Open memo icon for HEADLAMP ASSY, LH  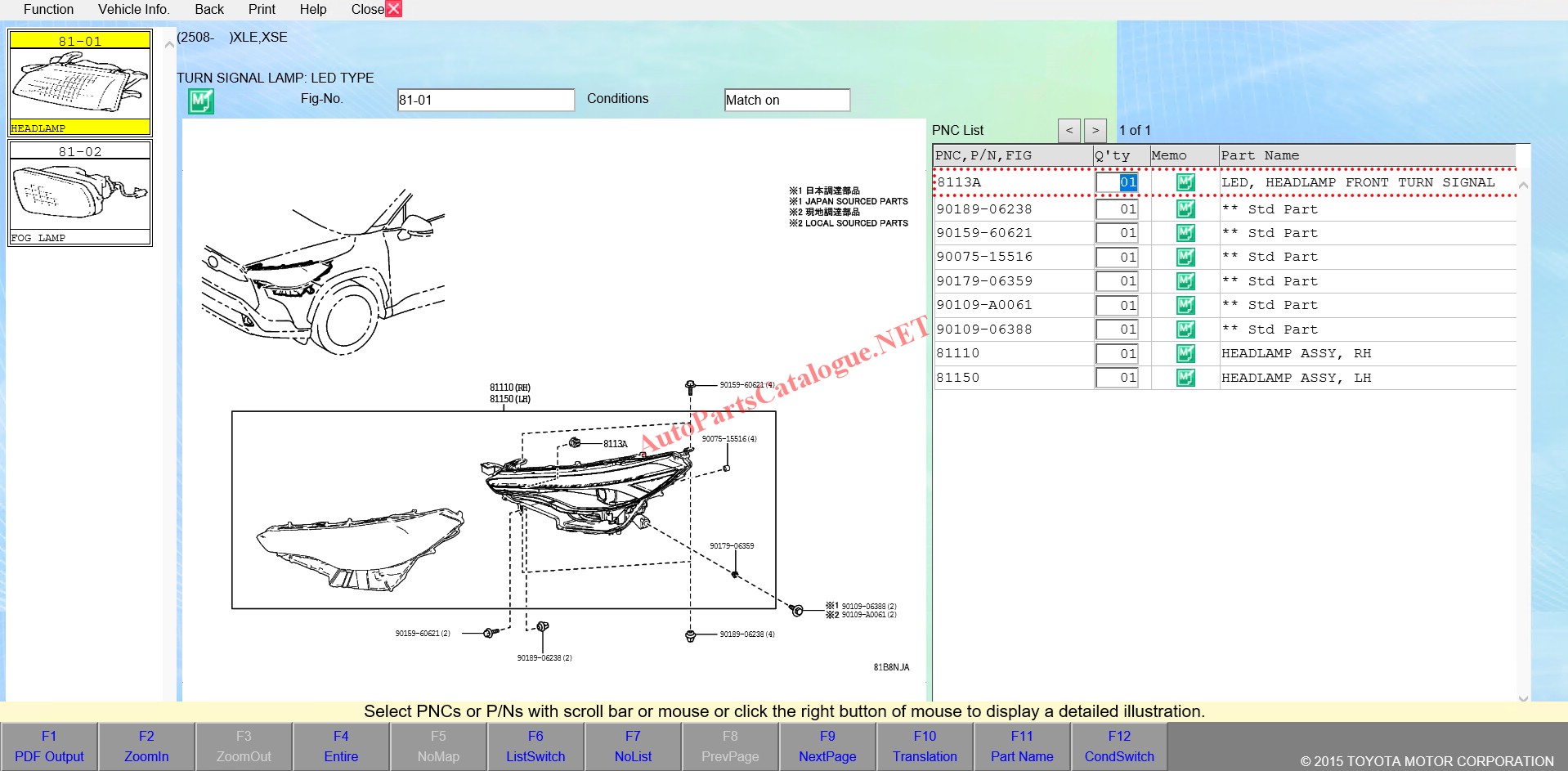coord(1185,378)
